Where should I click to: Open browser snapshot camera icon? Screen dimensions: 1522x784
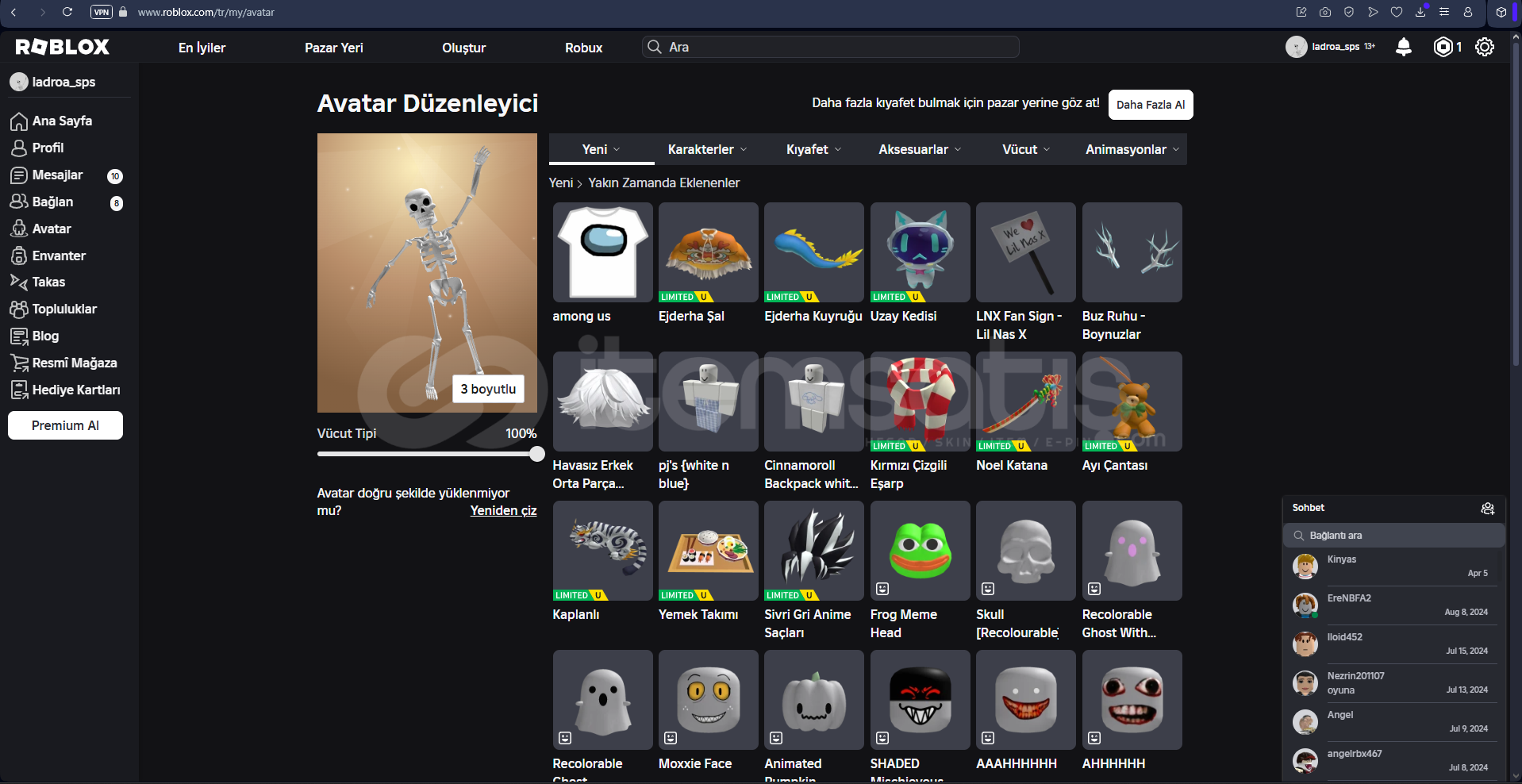coord(1325,12)
